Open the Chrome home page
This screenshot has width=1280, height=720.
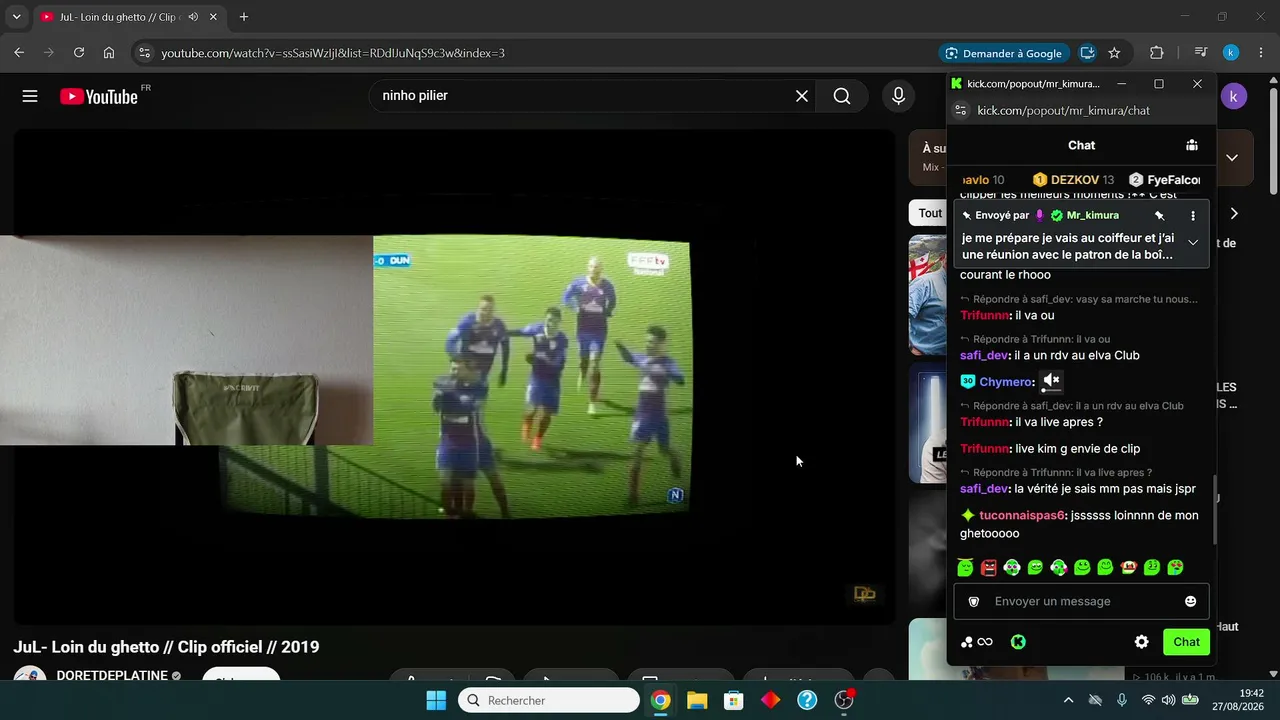109,53
